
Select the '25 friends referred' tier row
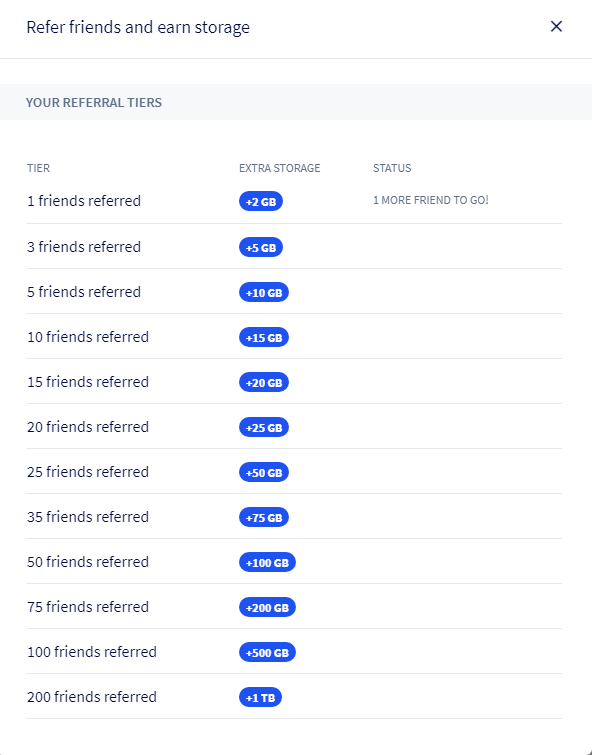pos(294,471)
